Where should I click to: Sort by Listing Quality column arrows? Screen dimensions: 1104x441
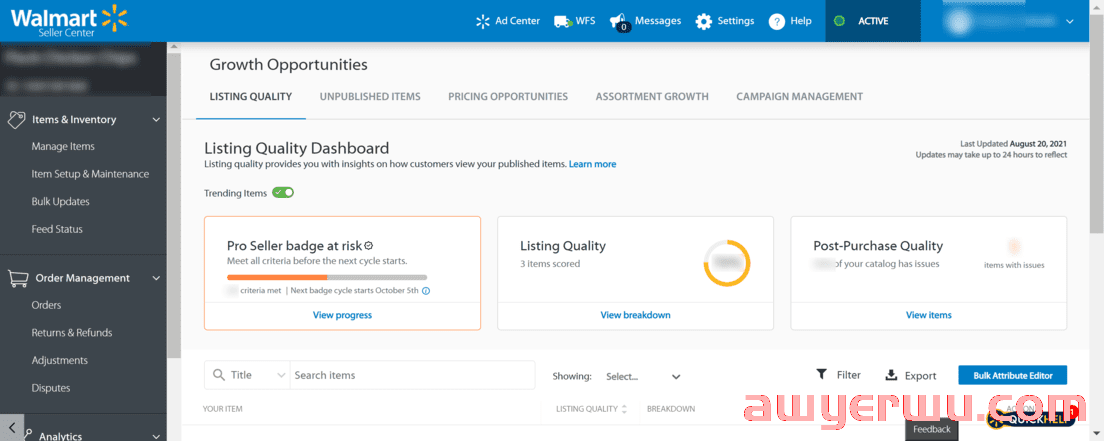[624, 409]
